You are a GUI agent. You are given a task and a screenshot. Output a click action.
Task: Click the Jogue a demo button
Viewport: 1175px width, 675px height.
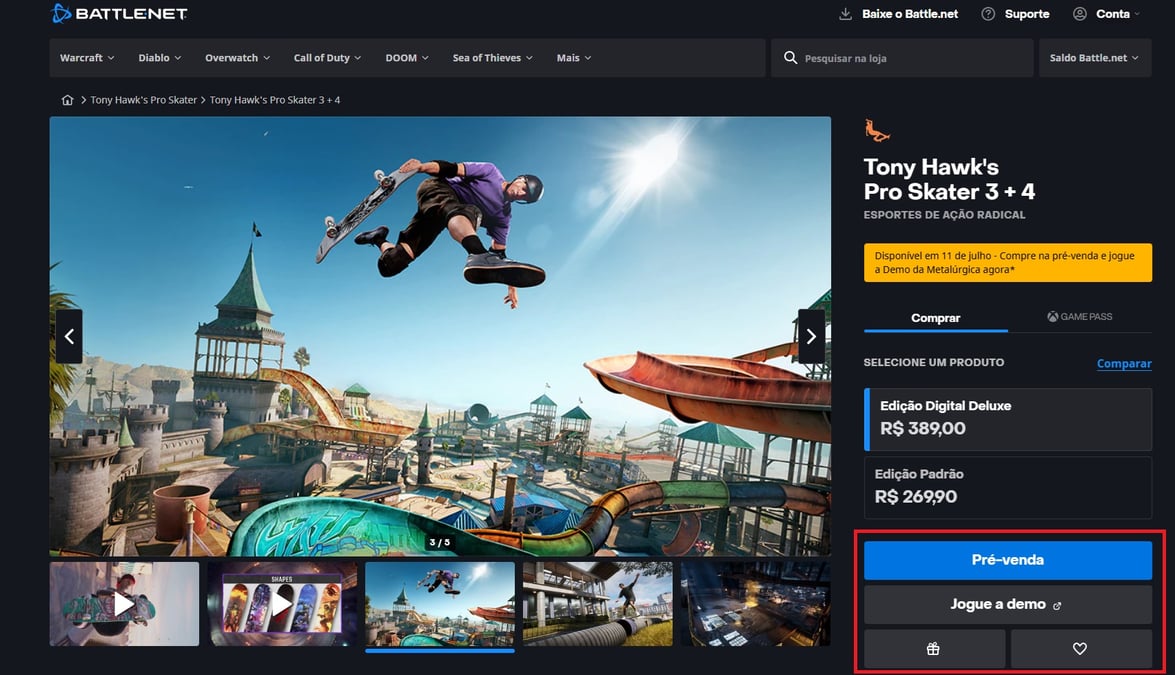coord(1008,605)
